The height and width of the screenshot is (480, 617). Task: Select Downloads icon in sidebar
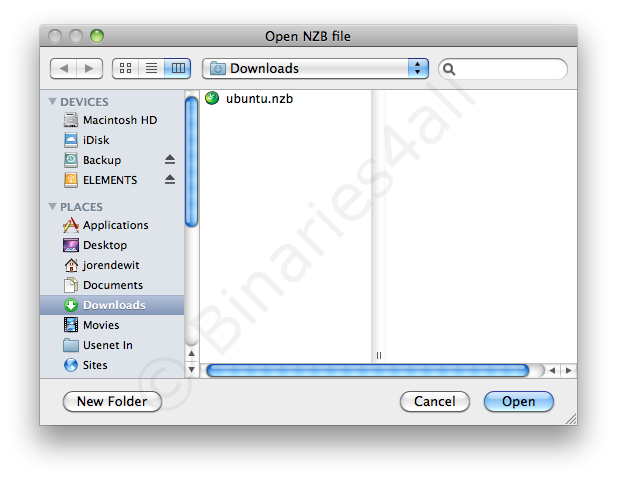pos(71,305)
